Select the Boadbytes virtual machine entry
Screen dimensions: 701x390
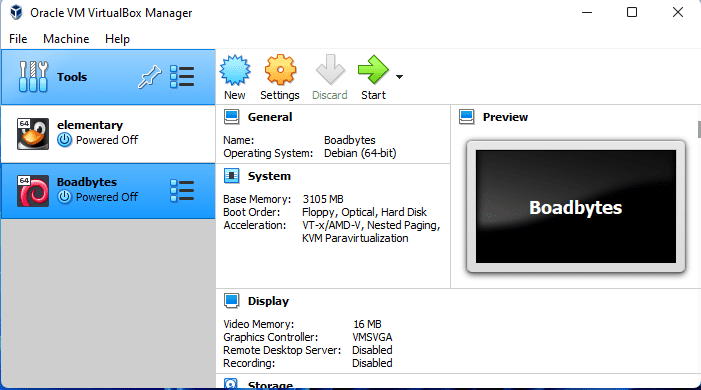coord(108,191)
